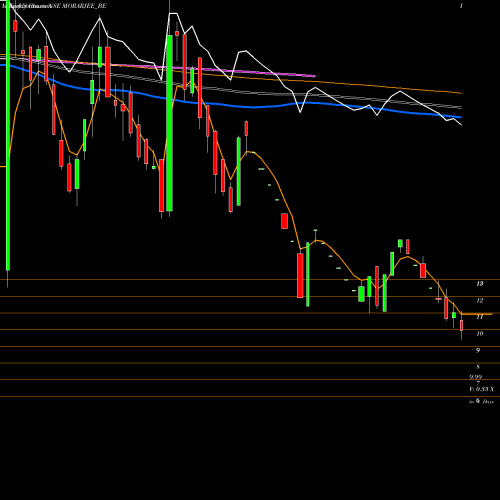
Task: Click the final red candlestick at the chart's right end
Action: pos(462,326)
